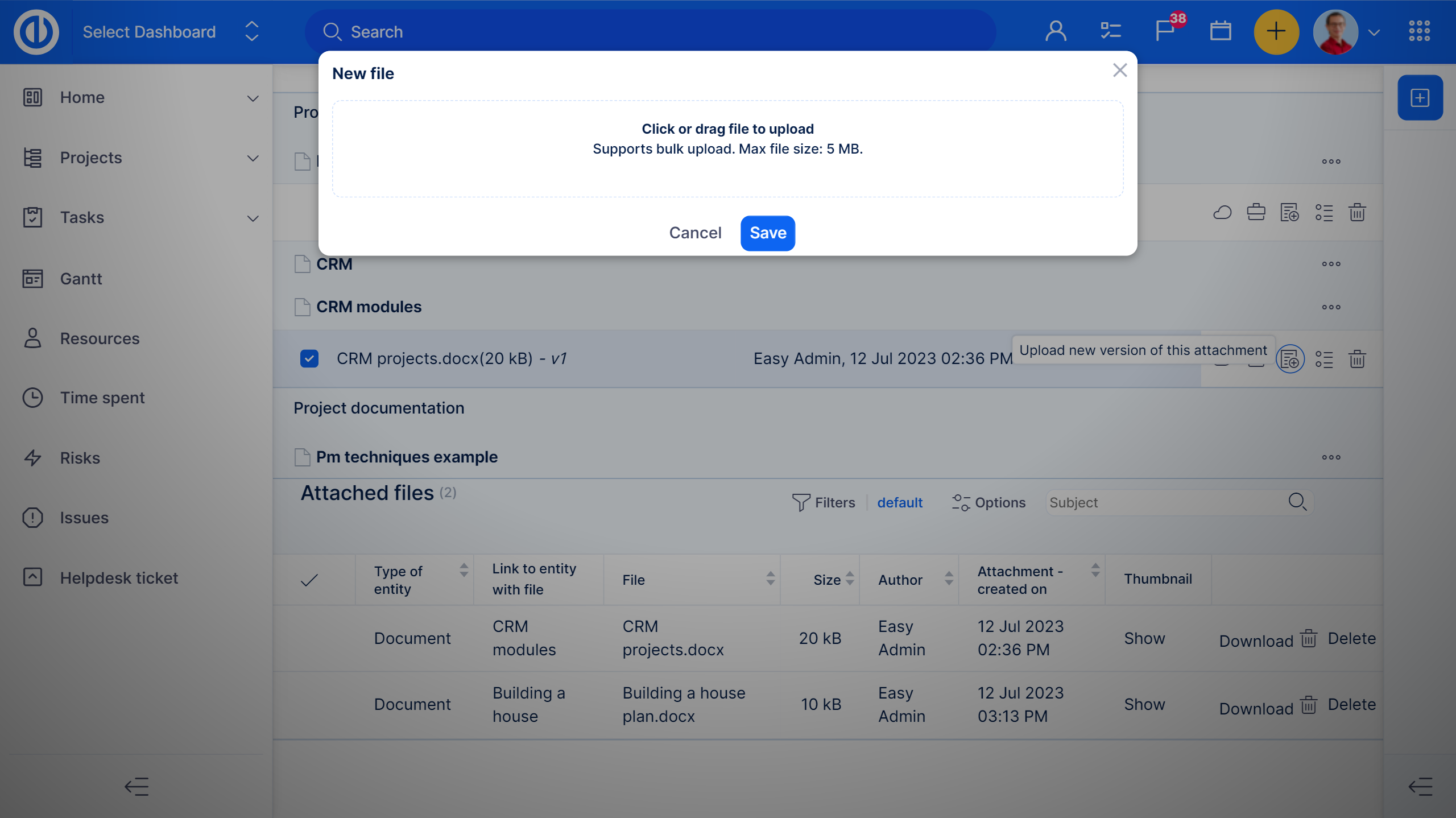The width and height of the screenshot is (1456, 818).
Task: Click select-all checkmark in table header
Action: (309, 580)
